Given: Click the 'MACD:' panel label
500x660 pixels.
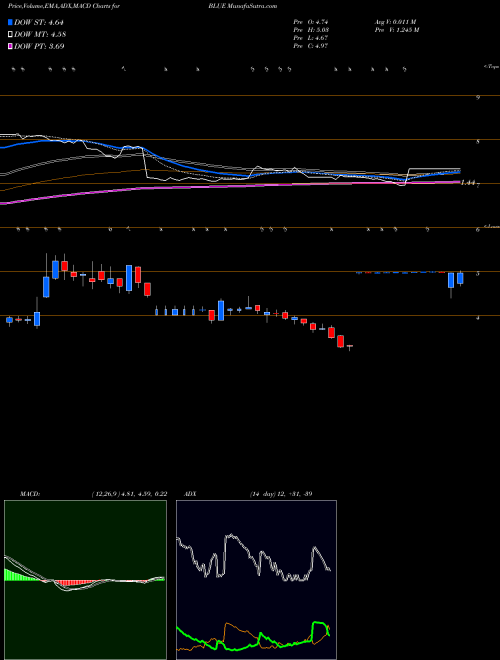Looking at the screenshot, I should 30,494.
